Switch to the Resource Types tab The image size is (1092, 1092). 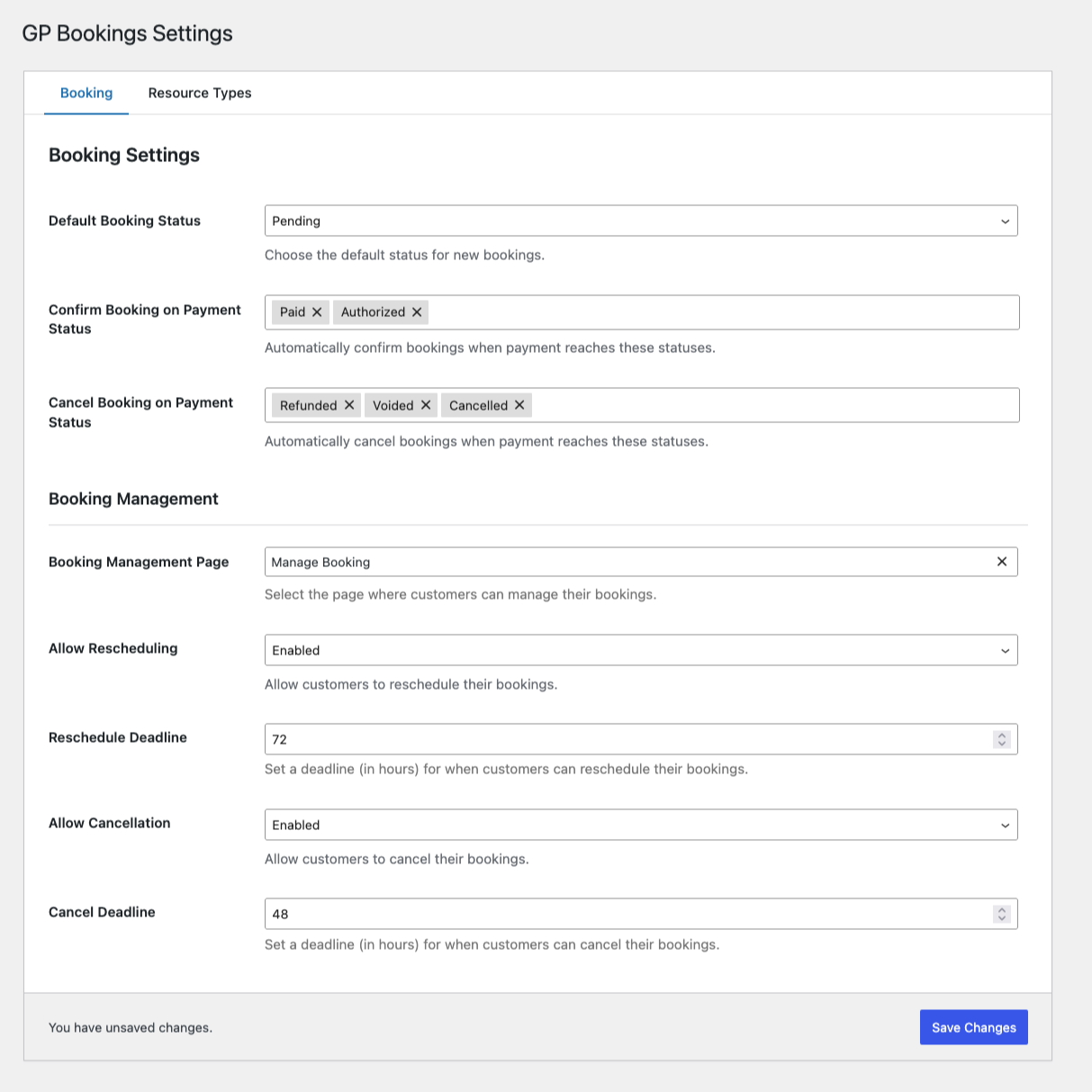coord(200,93)
